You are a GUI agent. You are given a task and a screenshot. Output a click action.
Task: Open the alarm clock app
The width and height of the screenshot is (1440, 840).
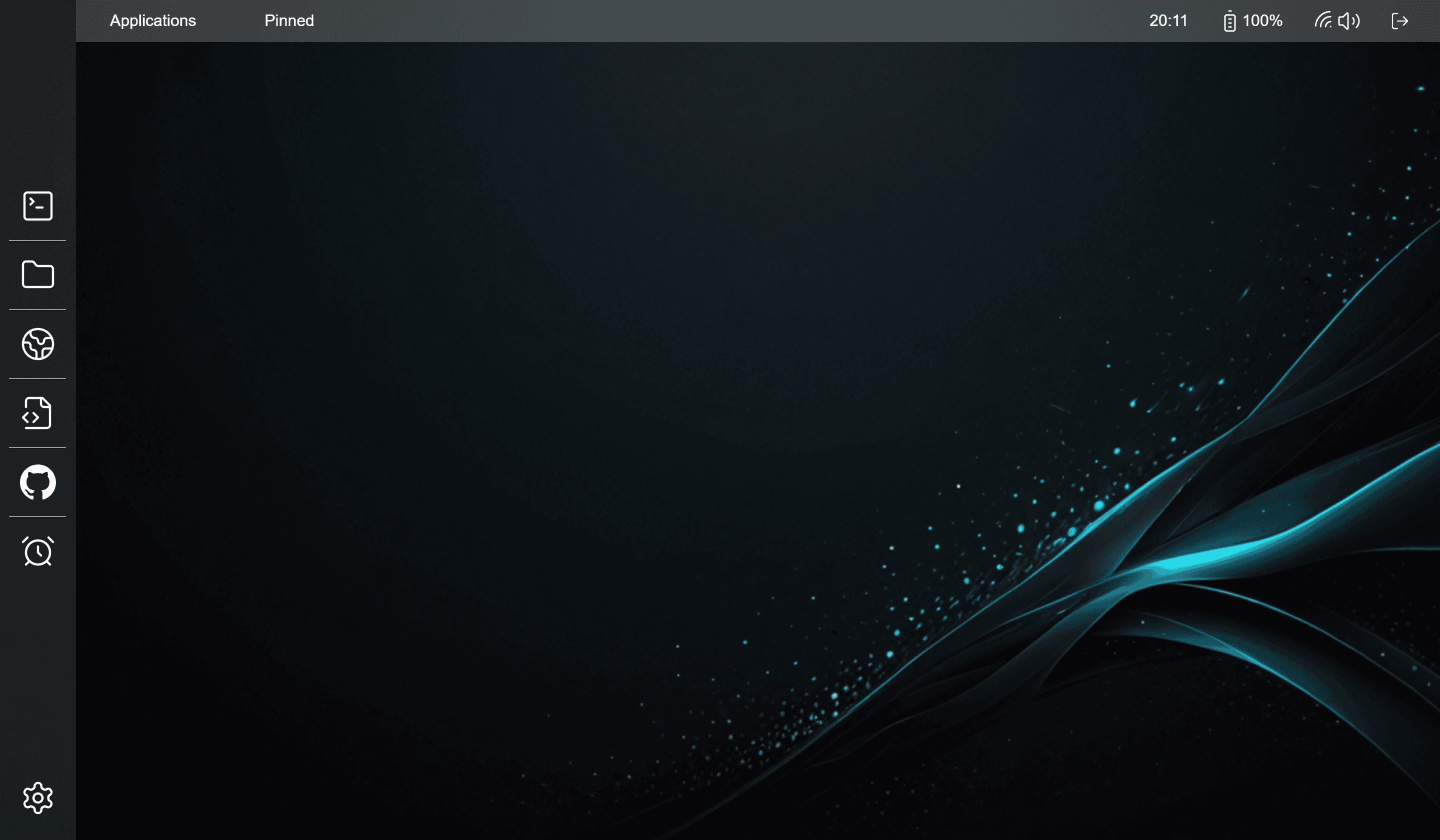[37, 551]
